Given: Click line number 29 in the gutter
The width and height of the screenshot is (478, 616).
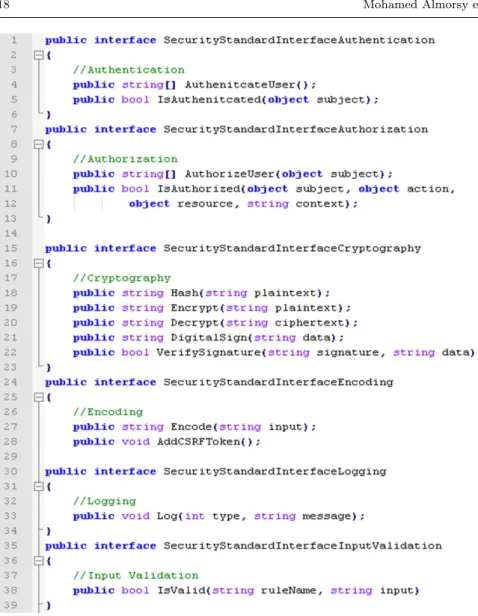Looking at the screenshot, I should click(x=11, y=456).
